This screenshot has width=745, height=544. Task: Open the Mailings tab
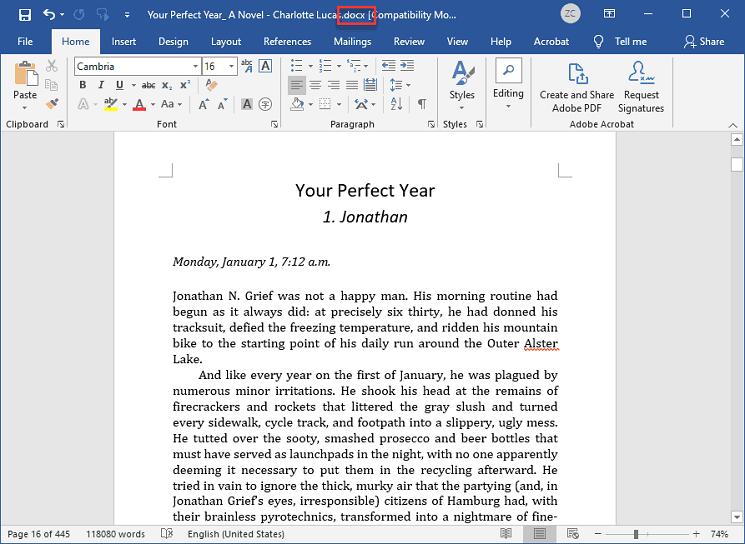352,41
